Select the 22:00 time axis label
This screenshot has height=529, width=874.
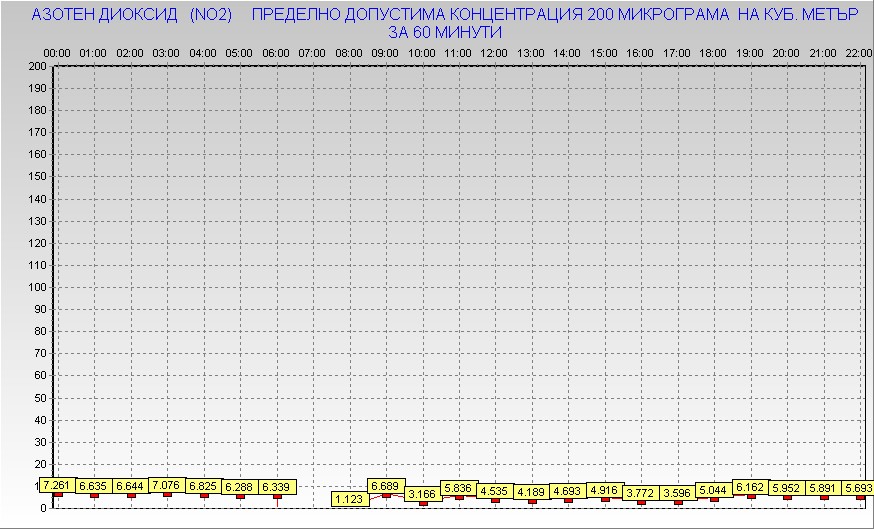pos(858,52)
